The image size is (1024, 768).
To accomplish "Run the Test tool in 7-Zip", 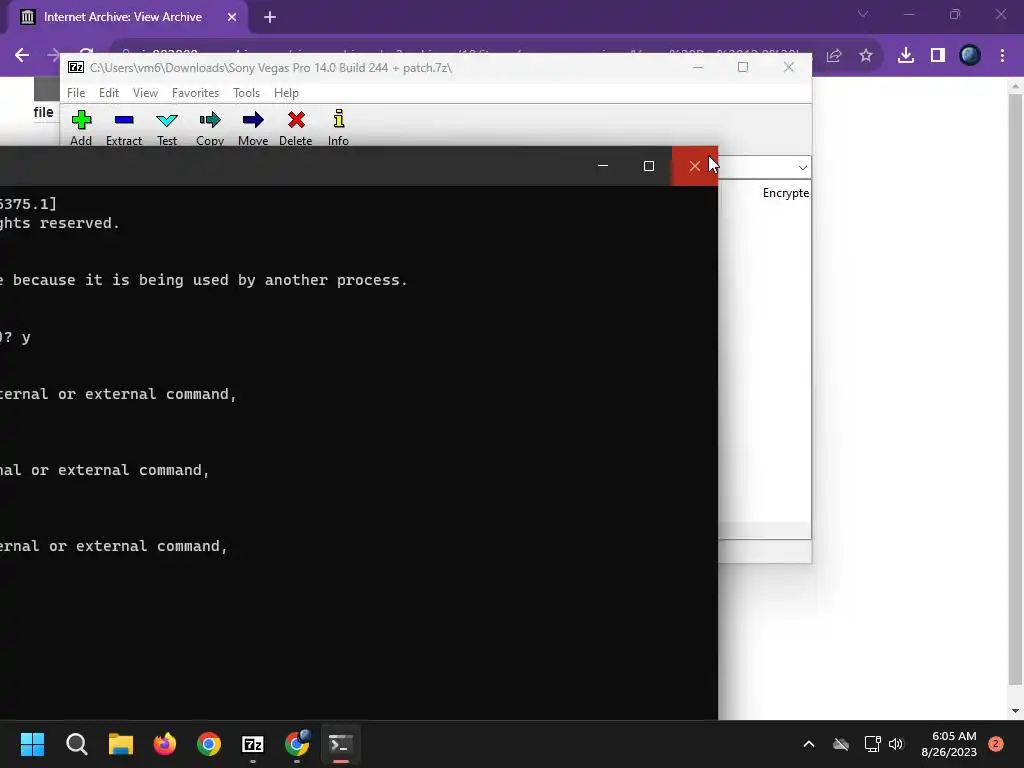I will [x=167, y=127].
